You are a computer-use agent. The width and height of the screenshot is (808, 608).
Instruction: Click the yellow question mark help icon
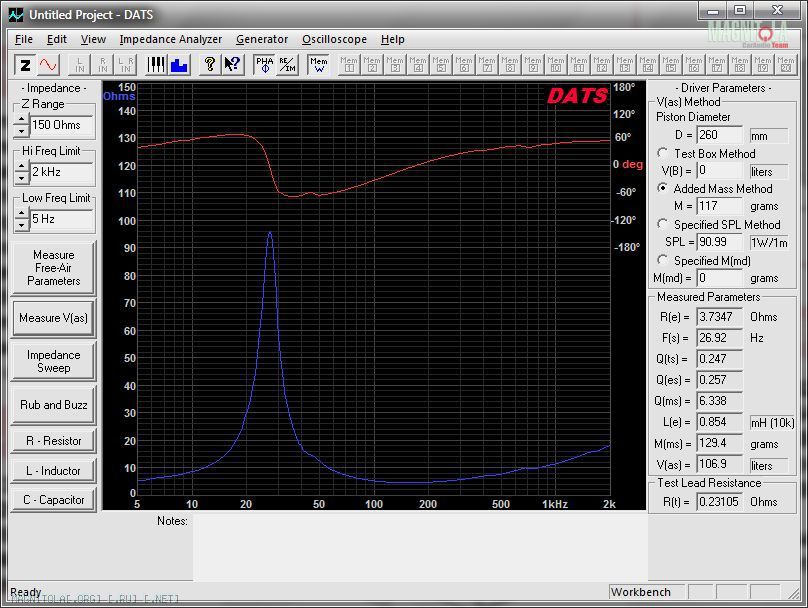(x=209, y=65)
